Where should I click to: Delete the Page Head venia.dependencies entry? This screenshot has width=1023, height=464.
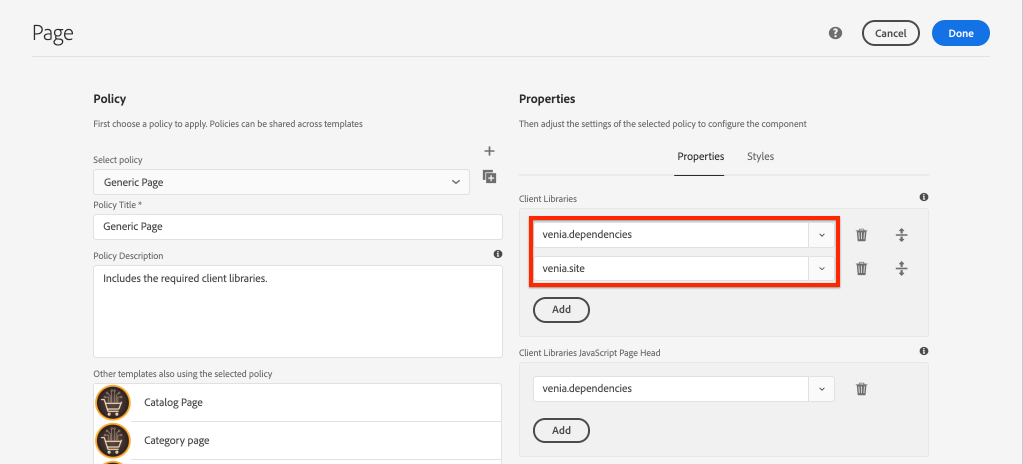861,388
